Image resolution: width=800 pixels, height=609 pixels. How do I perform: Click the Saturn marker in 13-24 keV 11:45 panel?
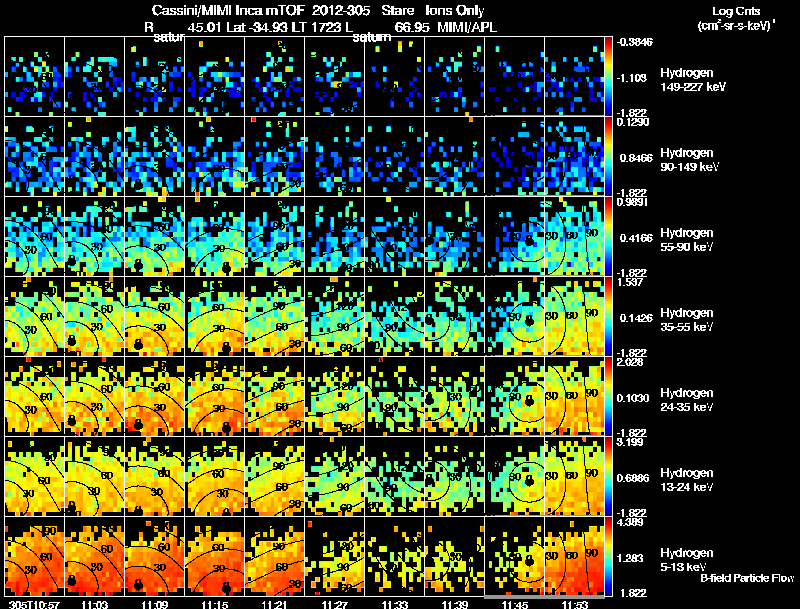529,480
